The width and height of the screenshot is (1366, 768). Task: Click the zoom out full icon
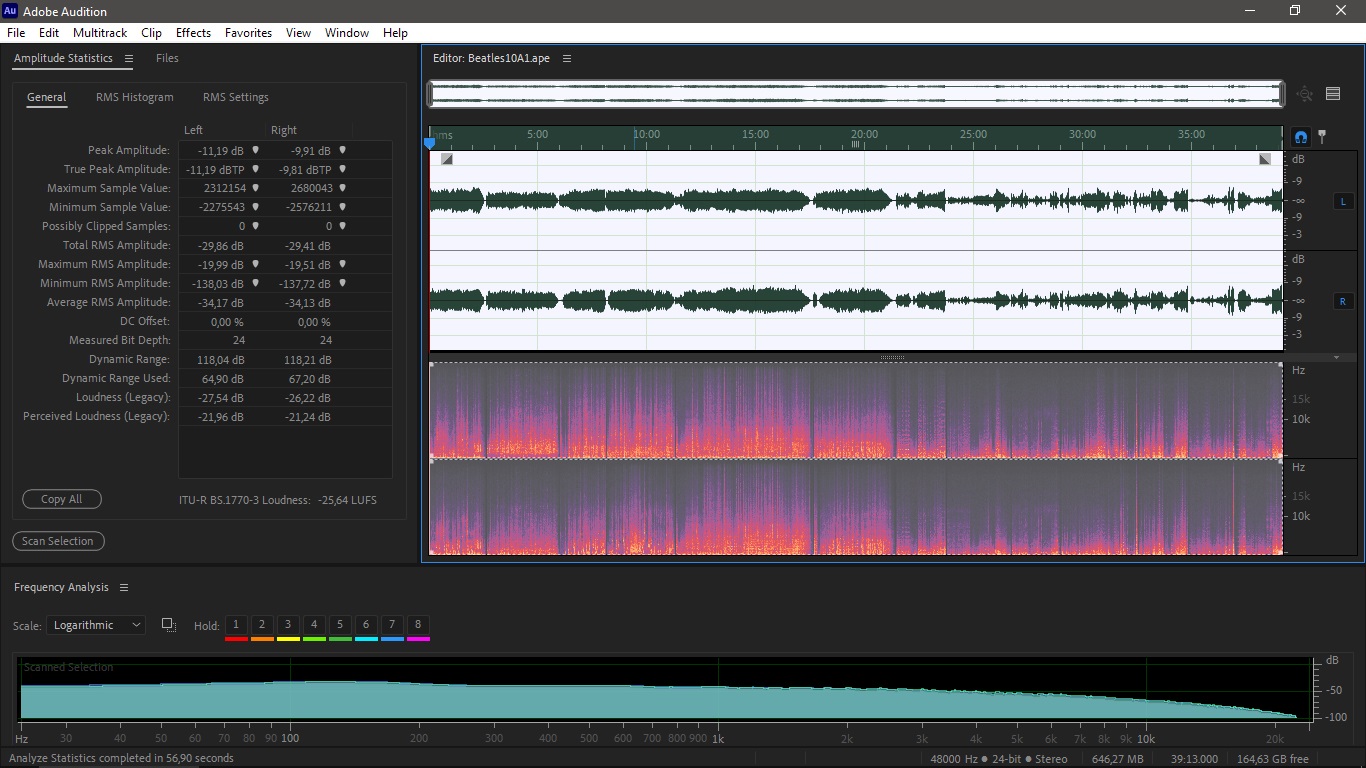click(1304, 94)
